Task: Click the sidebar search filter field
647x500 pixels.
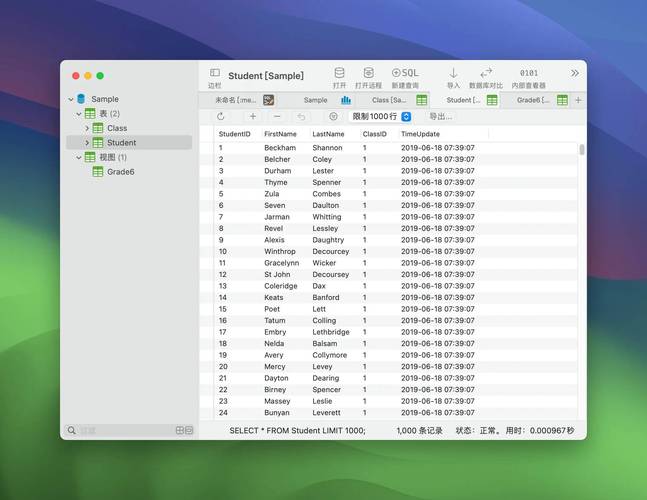Action: 120,430
